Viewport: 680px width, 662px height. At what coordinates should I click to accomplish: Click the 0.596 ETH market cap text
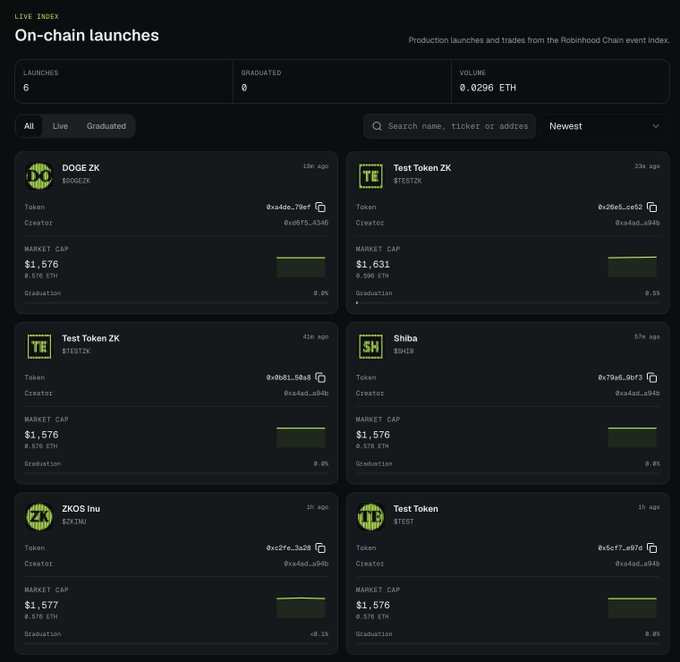[372, 276]
